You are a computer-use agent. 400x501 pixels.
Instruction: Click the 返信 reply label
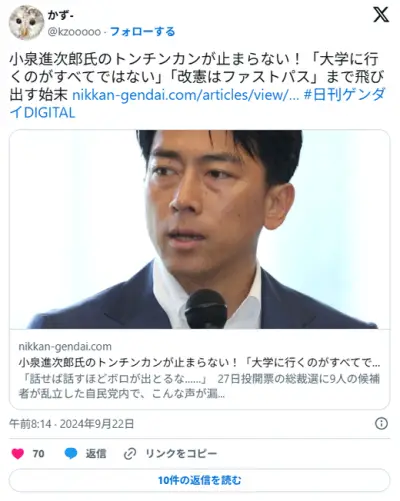96,454
